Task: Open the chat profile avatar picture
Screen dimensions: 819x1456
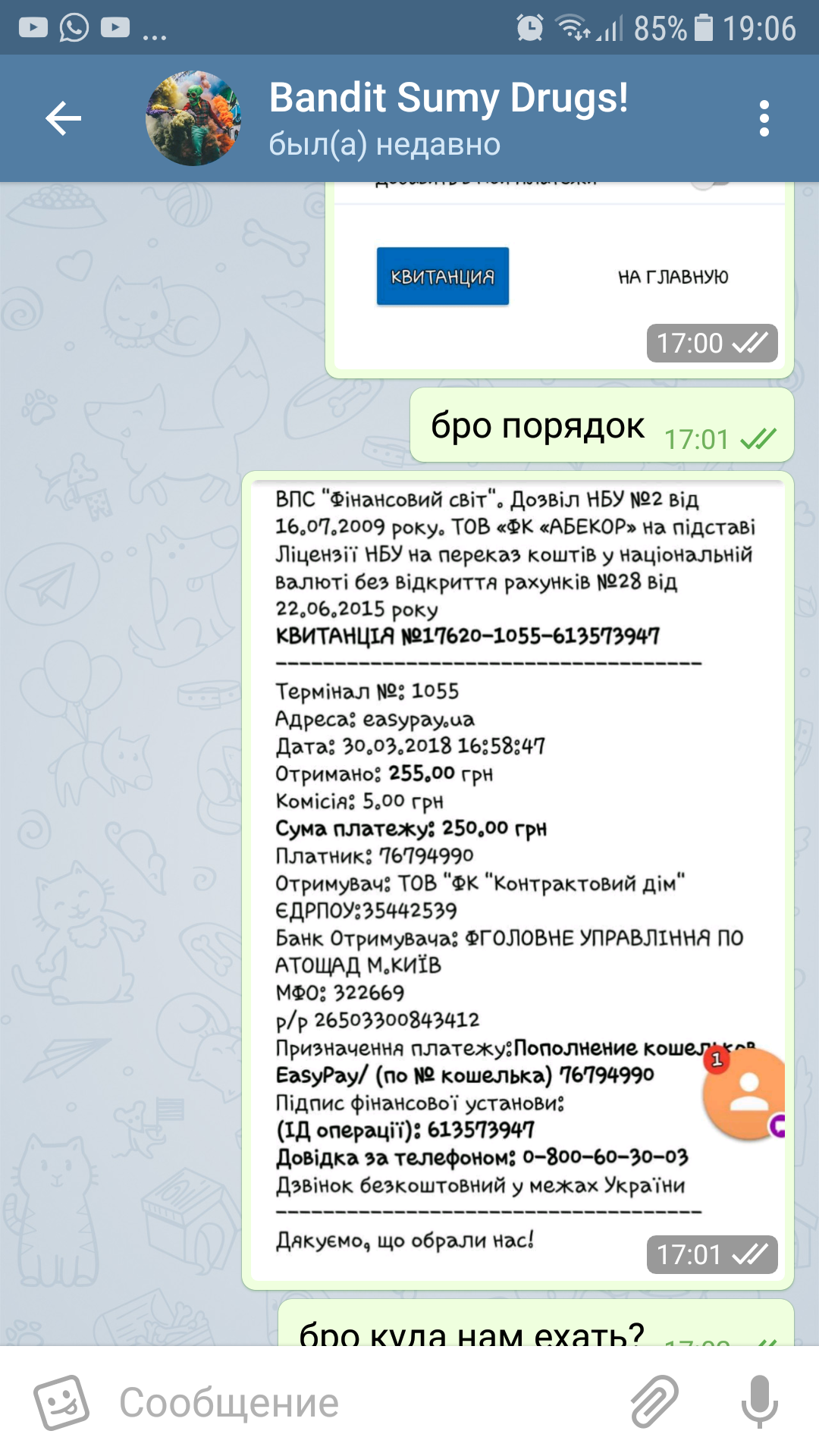Action: tap(193, 118)
